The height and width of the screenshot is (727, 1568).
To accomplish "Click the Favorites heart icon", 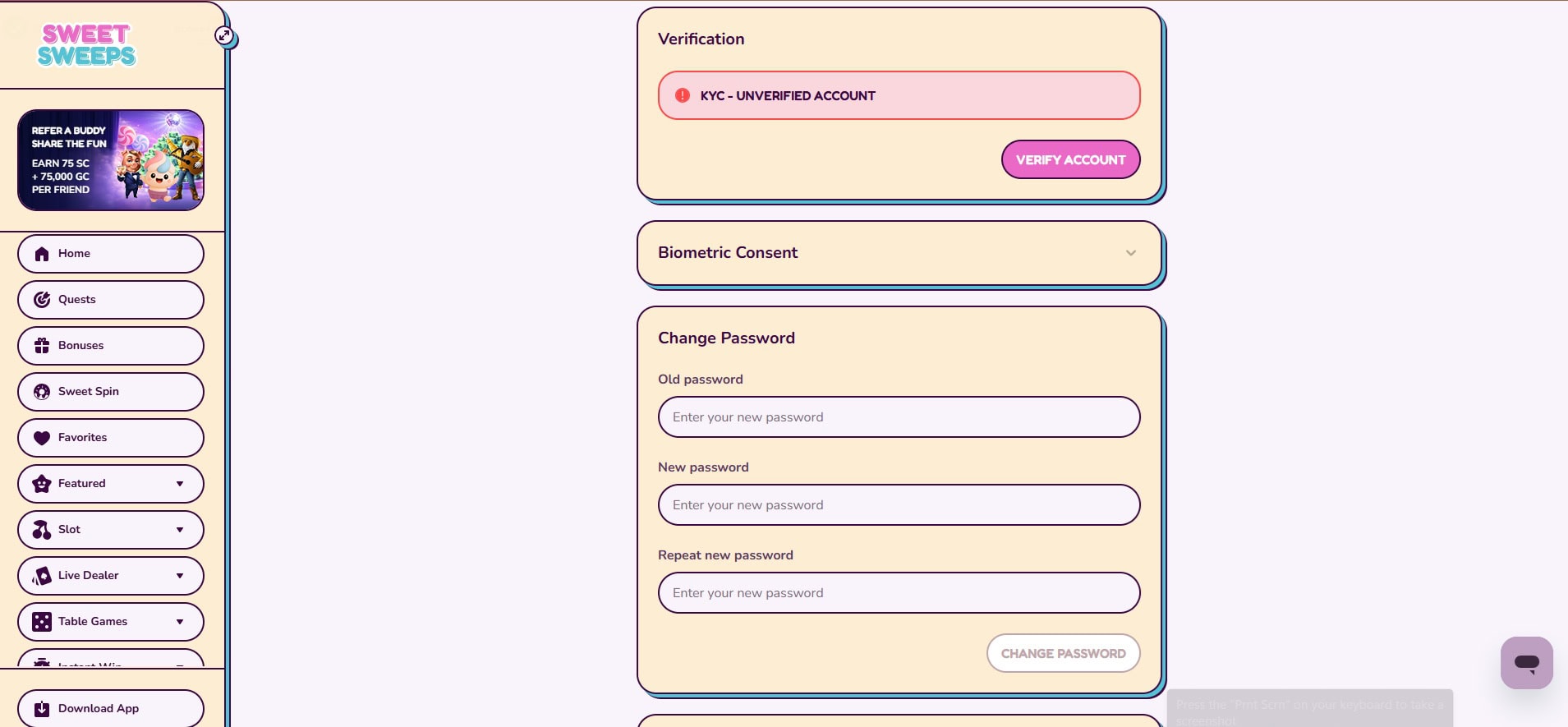I will 42,438.
